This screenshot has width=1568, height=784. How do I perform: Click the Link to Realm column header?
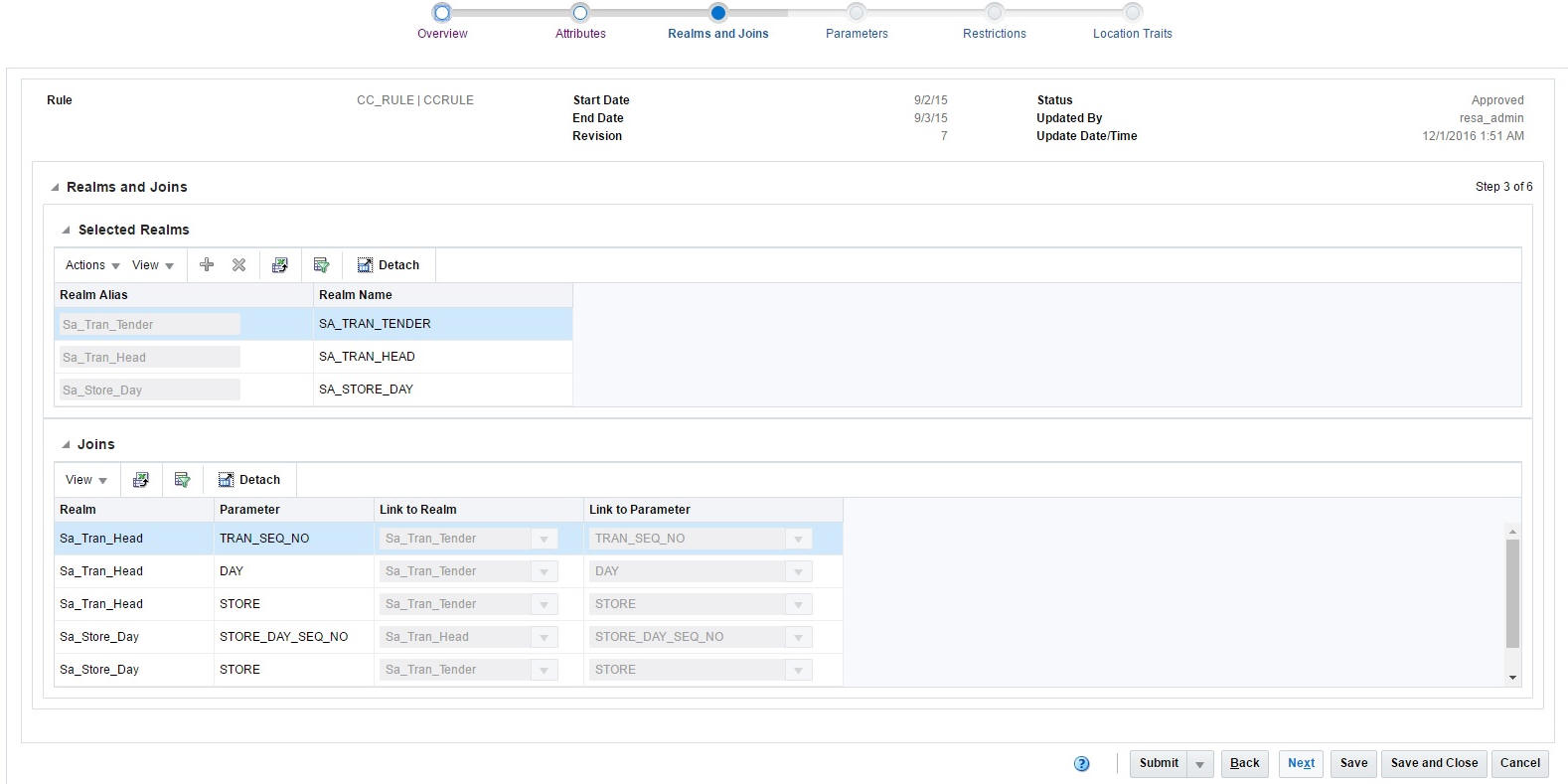point(479,510)
